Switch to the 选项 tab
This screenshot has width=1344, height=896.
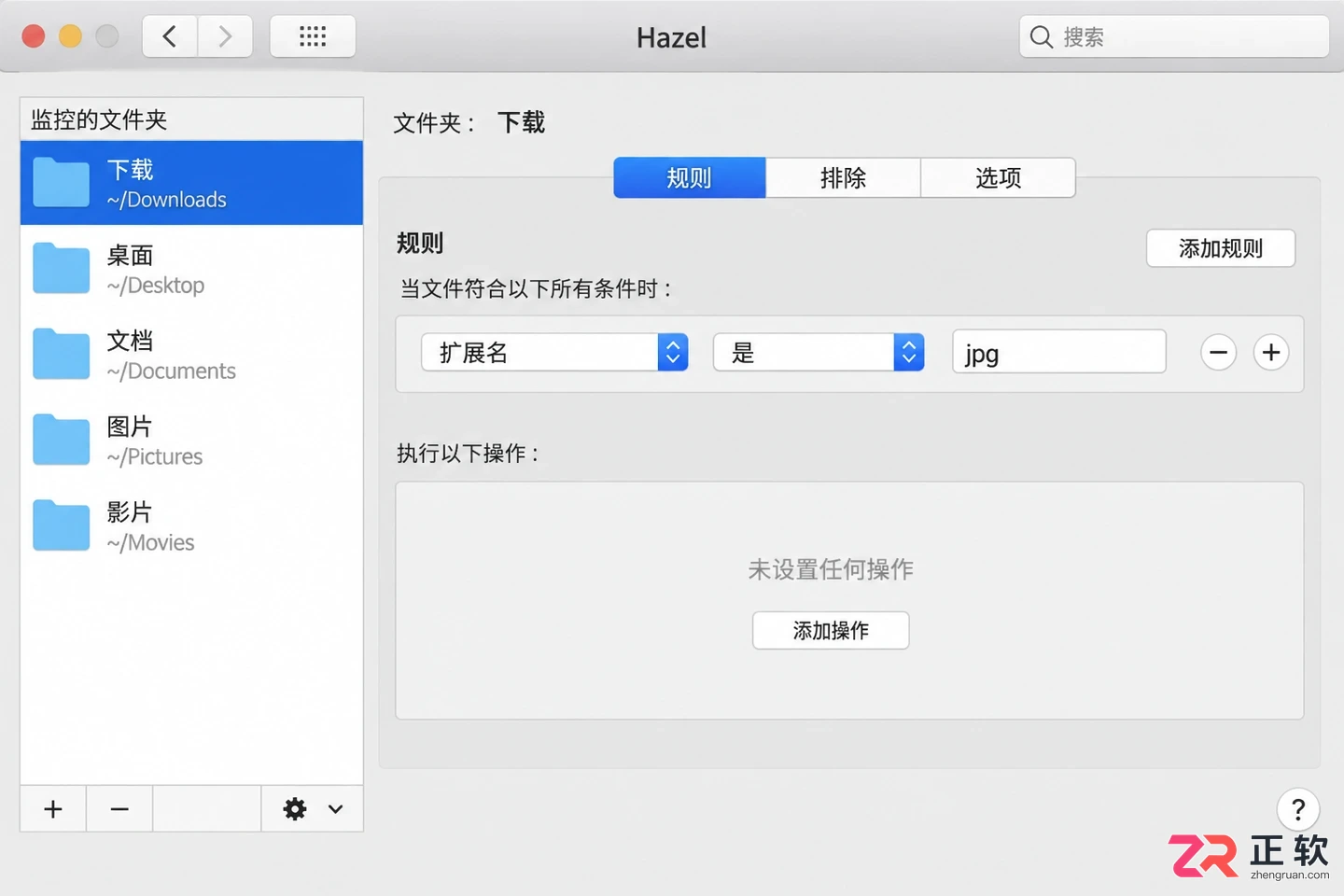(999, 177)
